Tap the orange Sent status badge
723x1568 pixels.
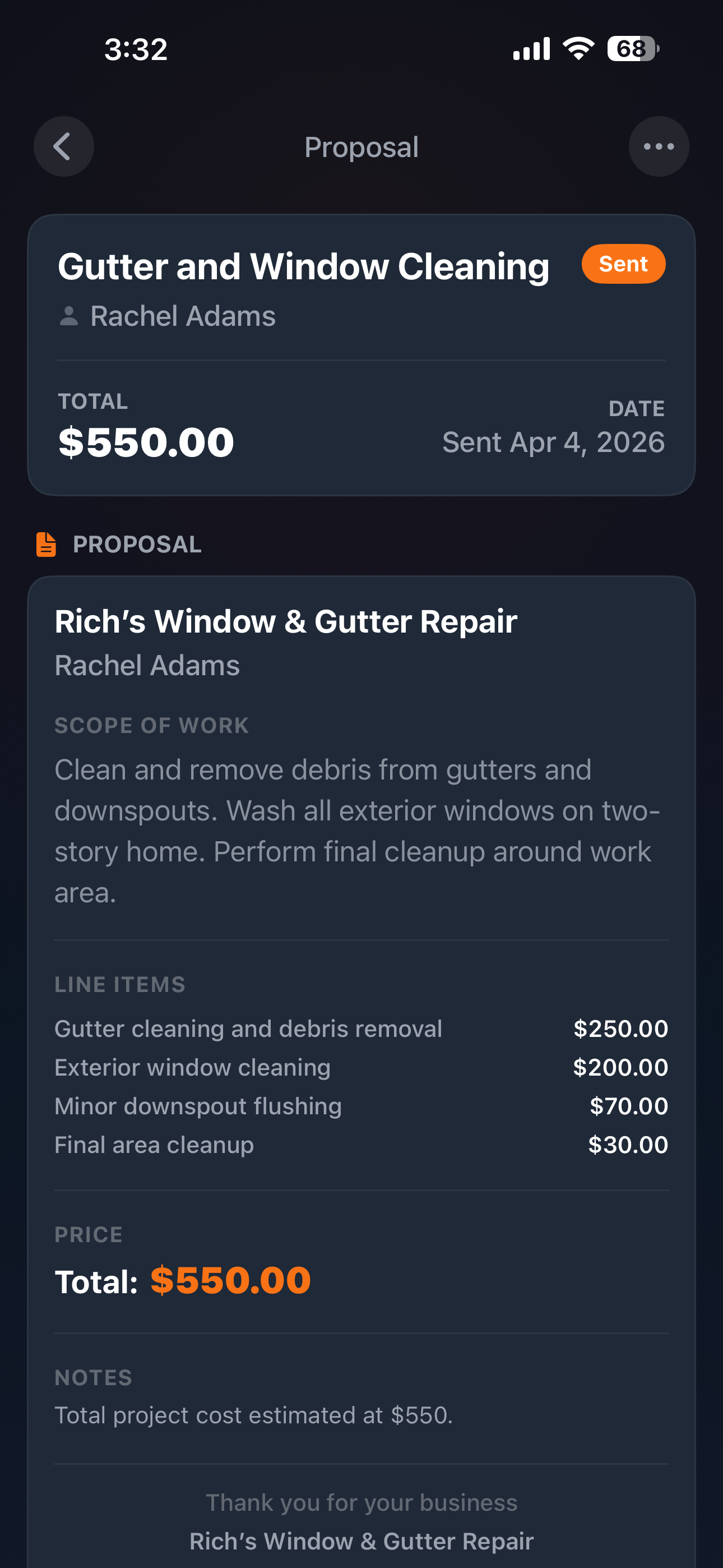623,264
